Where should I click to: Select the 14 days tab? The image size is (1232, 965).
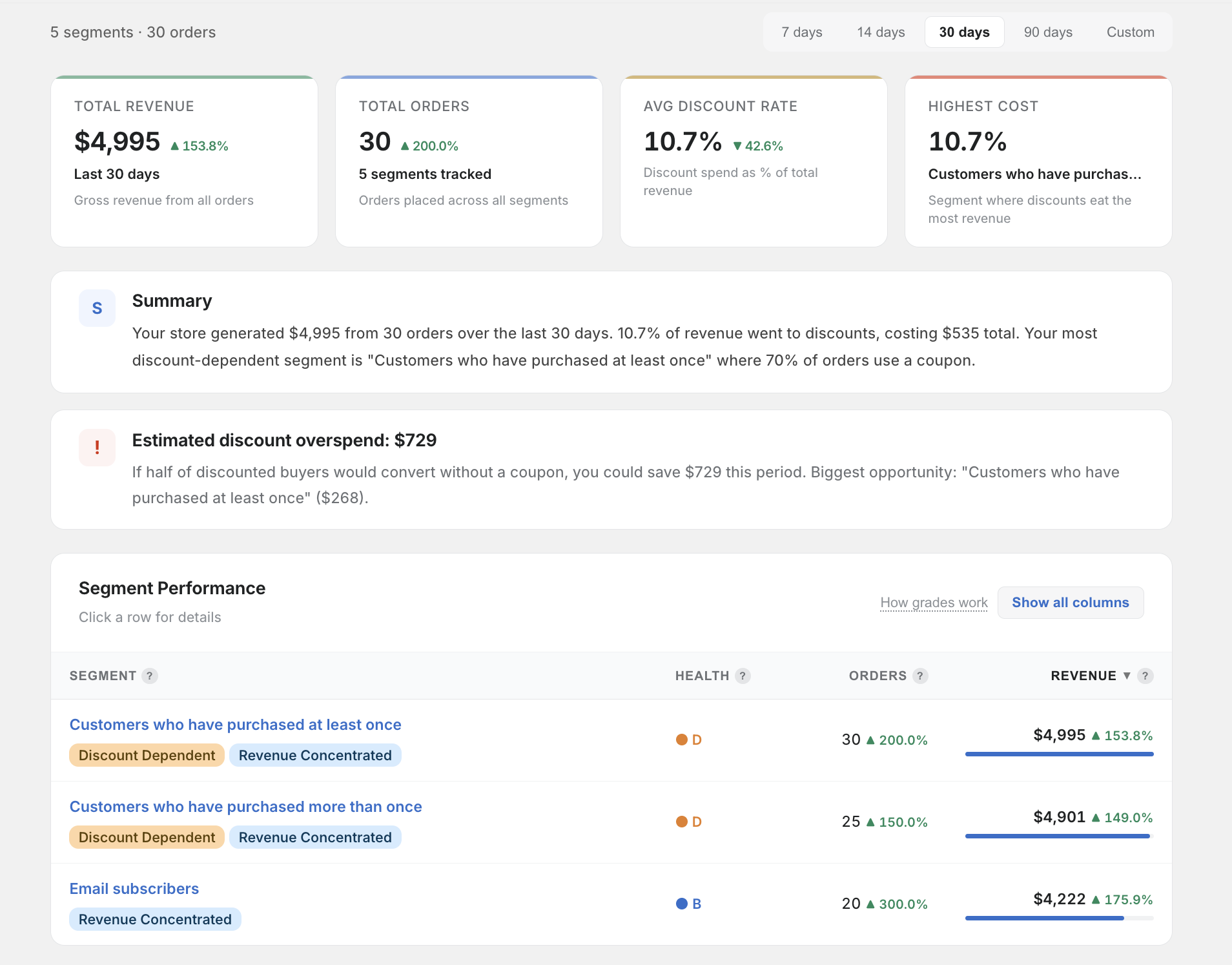click(x=881, y=32)
